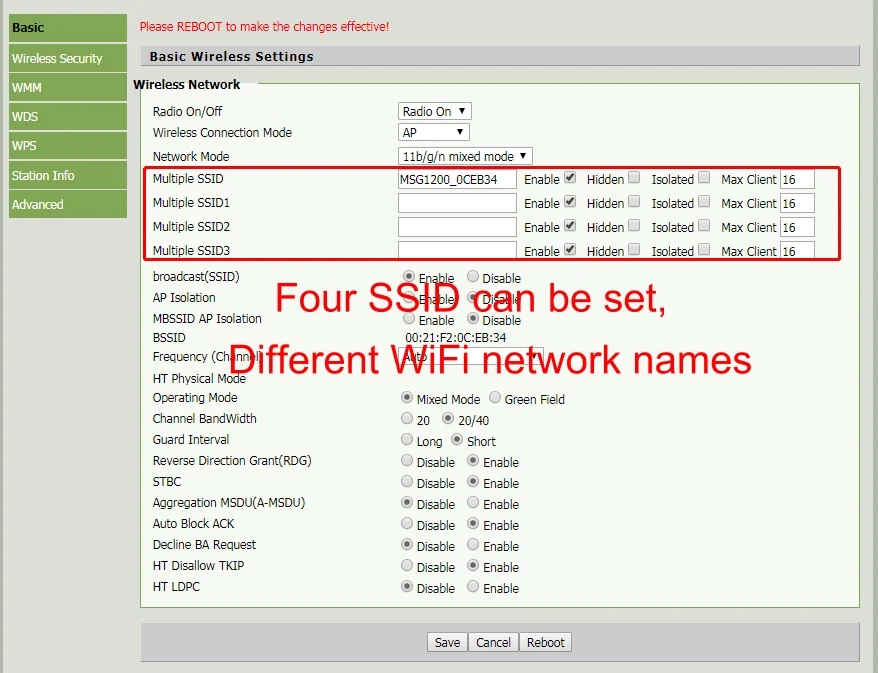Open the Basic wireless menu item

[68, 28]
